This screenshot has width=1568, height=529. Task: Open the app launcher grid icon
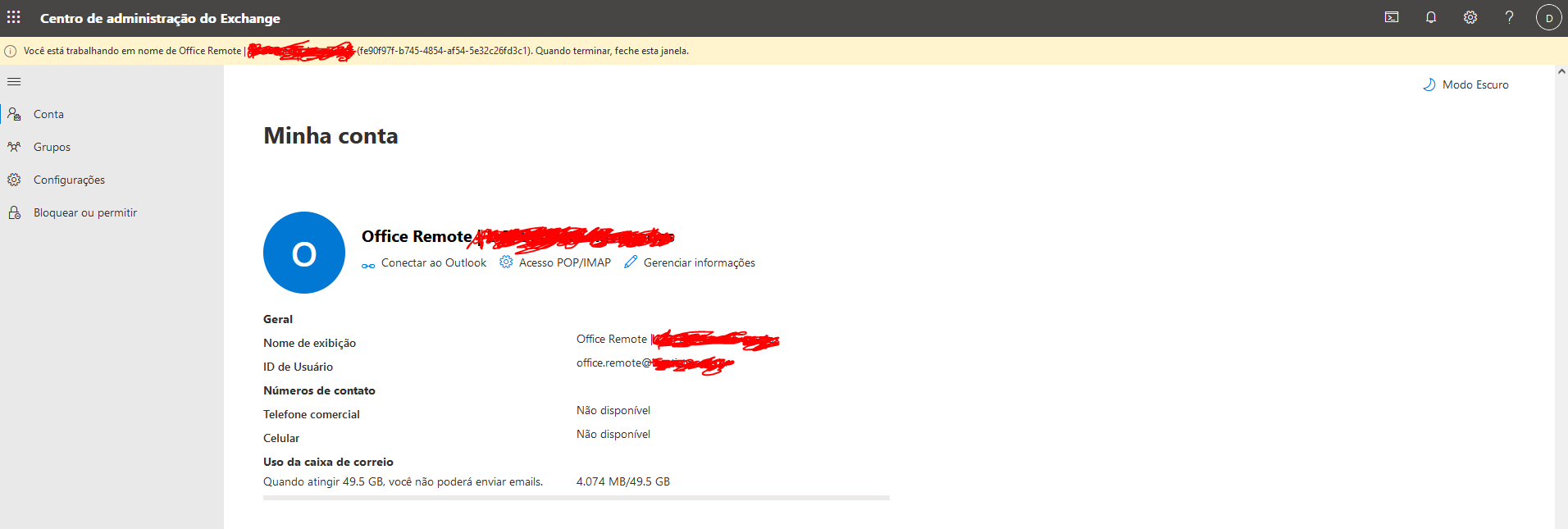tap(14, 17)
